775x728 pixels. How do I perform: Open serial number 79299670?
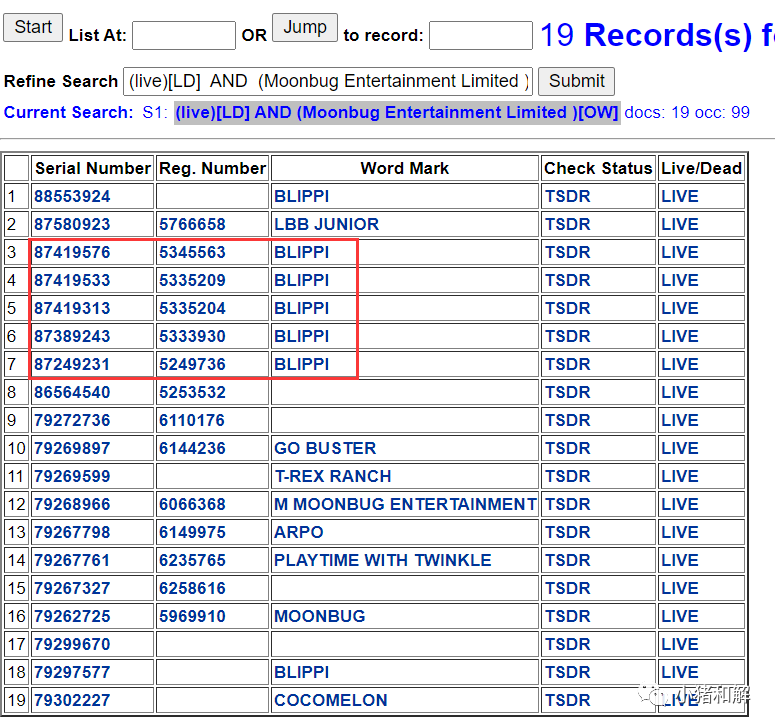pos(72,644)
